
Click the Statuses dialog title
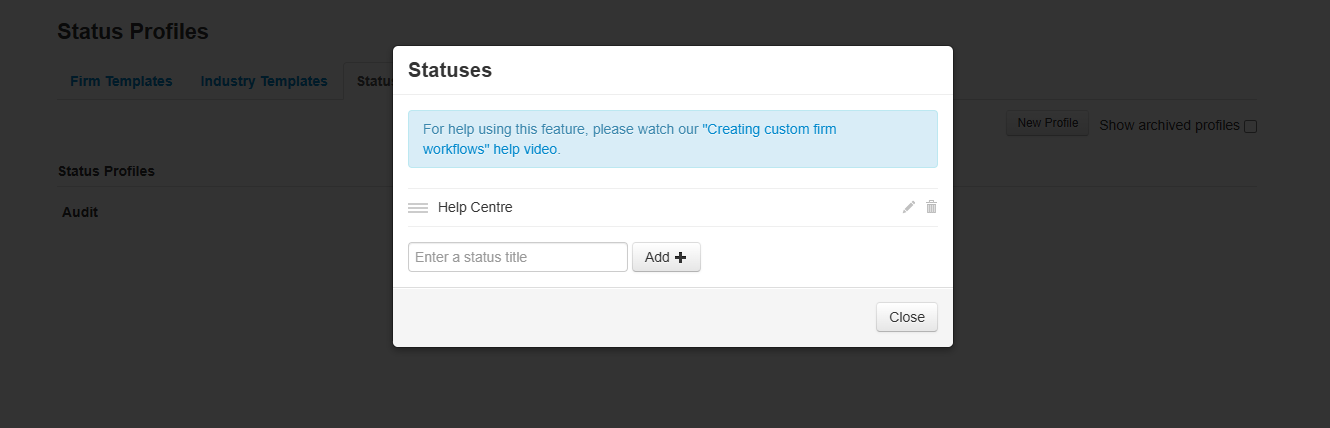[x=450, y=70]
